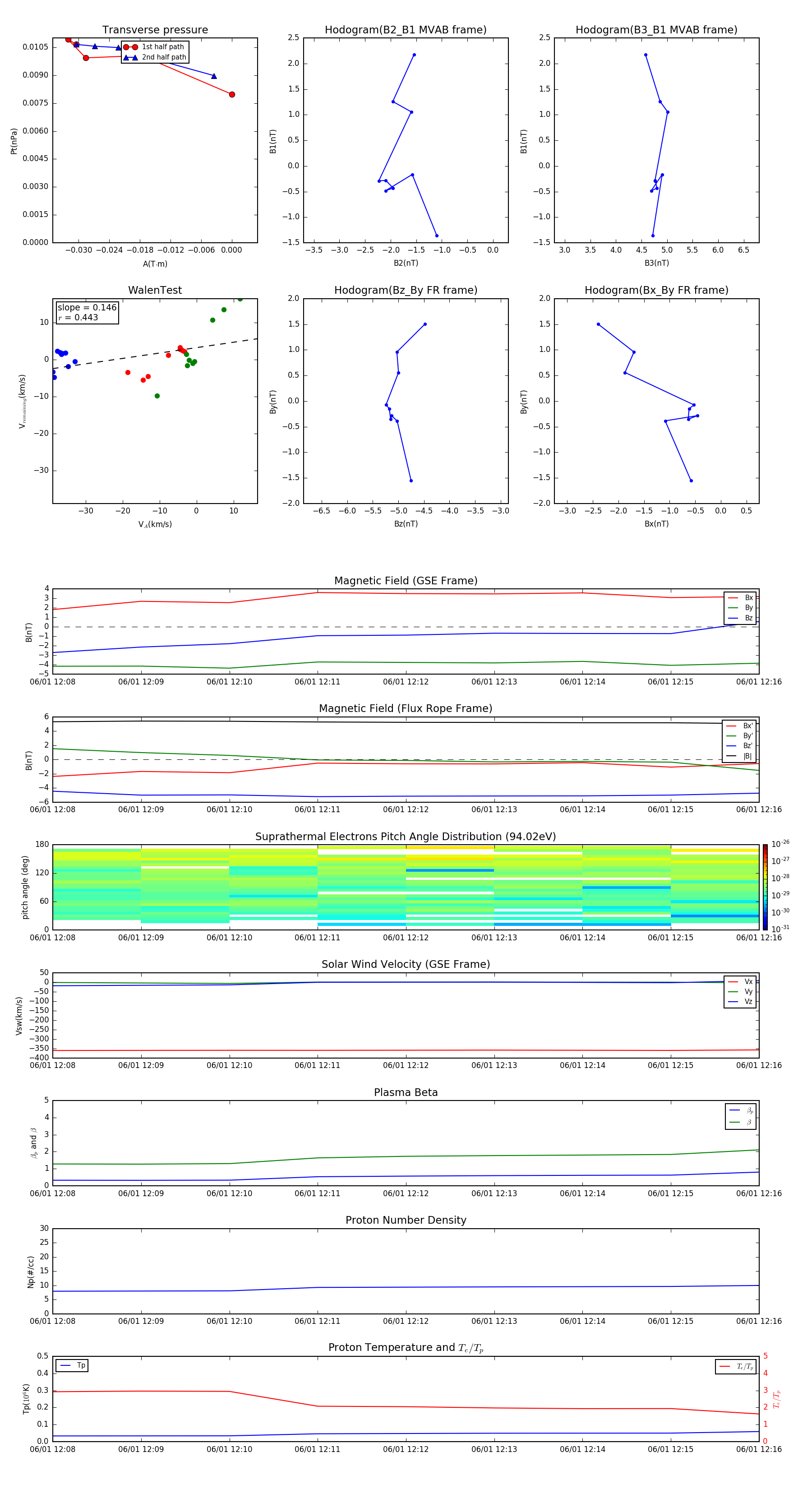
Task: Click the 'Vx' legend entry in the velocity plot
Action: click(740, 981)
